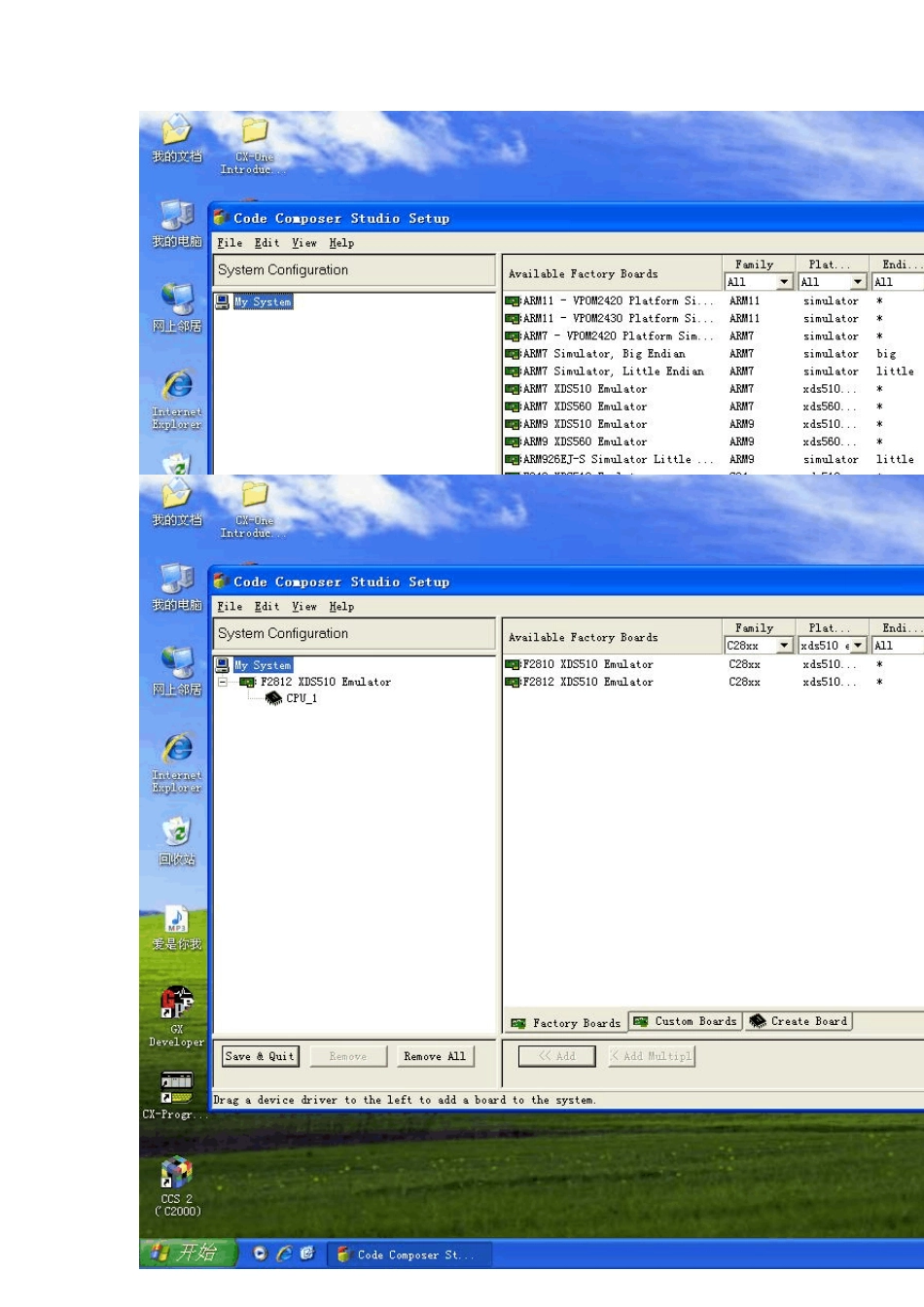Click the board icon beside ARM9 XDS510 Emulator
The image size is (924, 1307).
pos(513,425)
